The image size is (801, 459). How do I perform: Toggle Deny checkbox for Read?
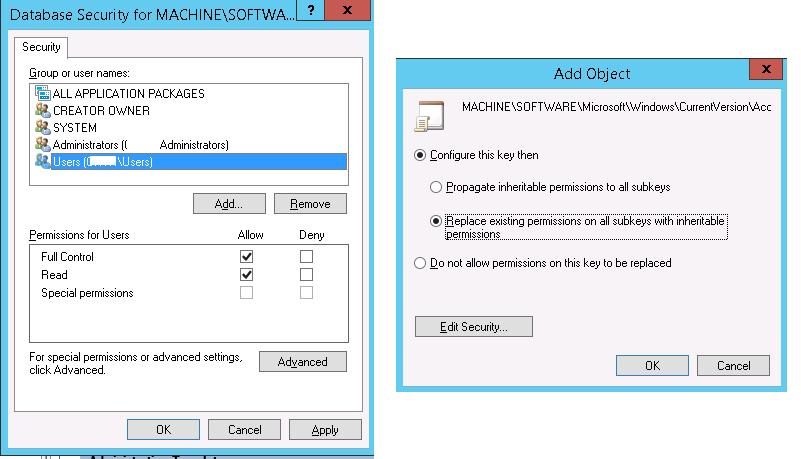click(306, 275)
